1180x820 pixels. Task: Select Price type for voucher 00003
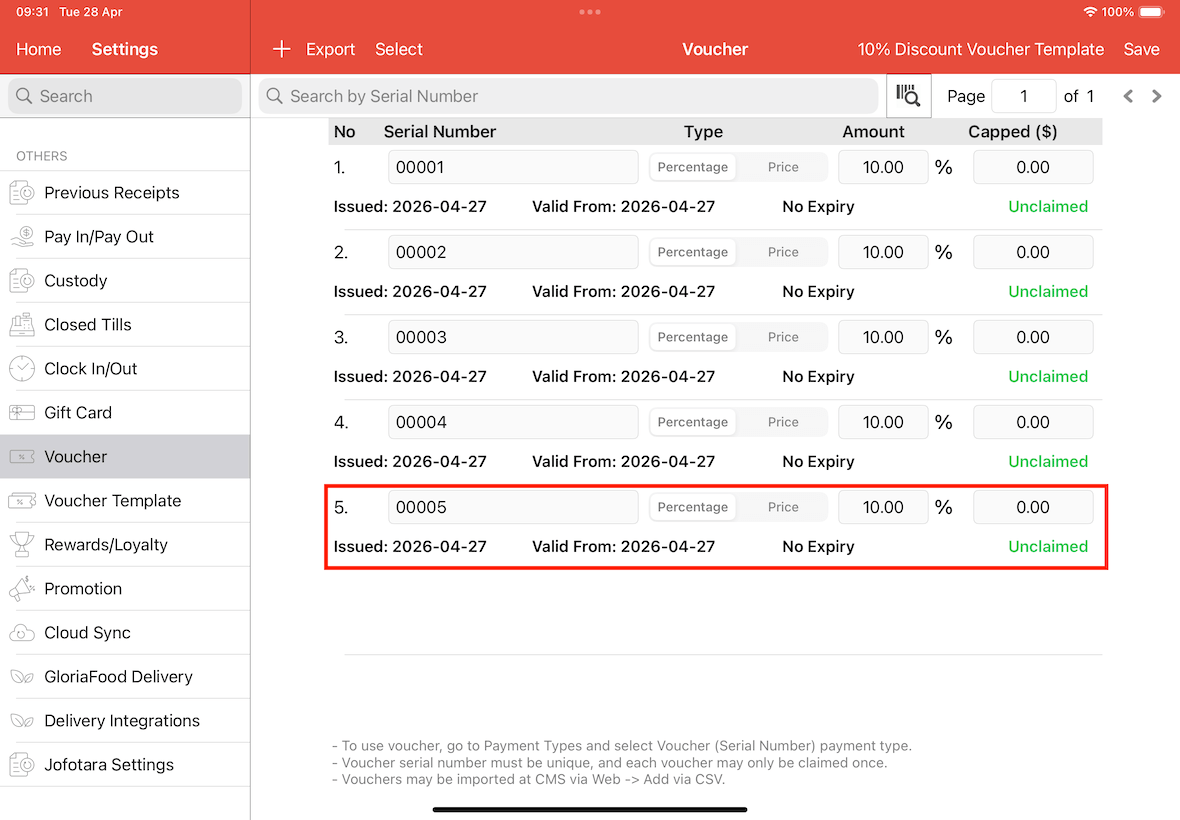[783, 337]
